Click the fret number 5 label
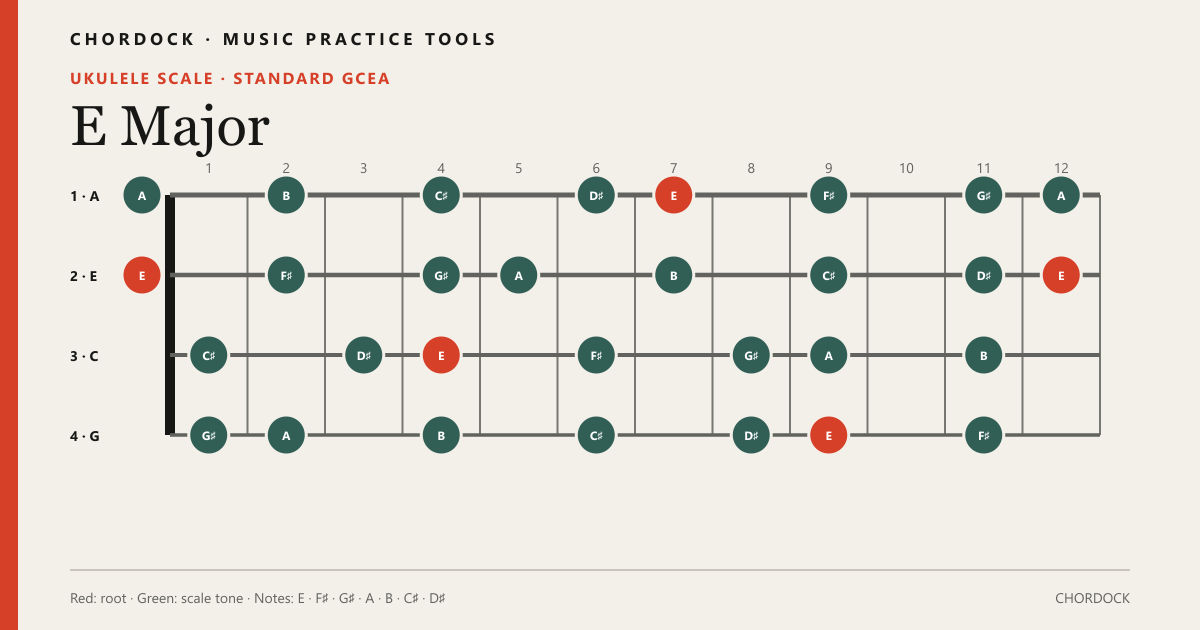Viewport: 1200px width, 630px height. tap(518, 168)
